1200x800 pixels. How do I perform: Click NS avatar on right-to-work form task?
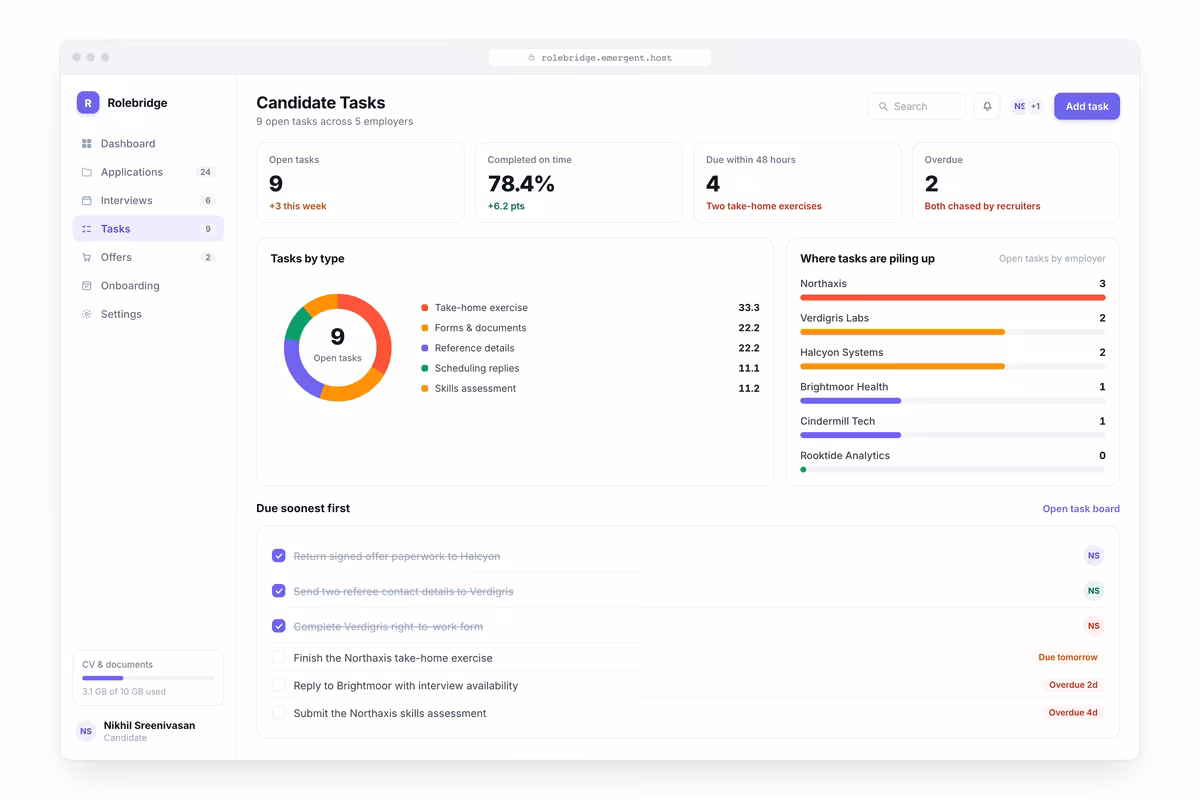[1093, 626]
